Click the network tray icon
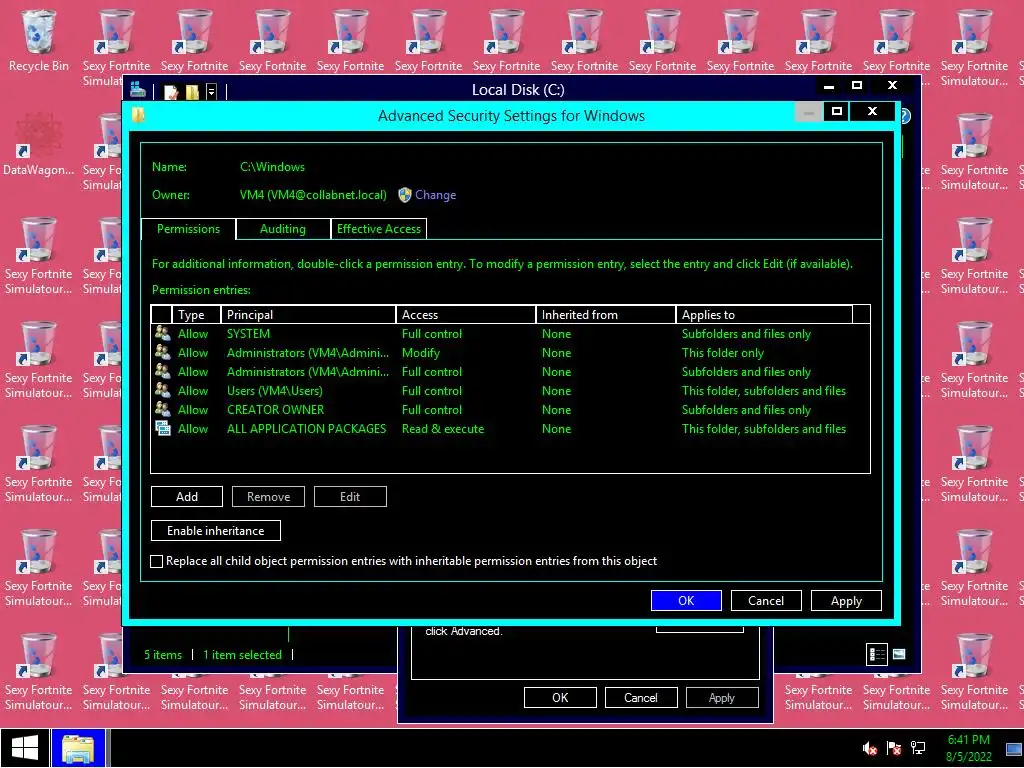 pos(918,748)
